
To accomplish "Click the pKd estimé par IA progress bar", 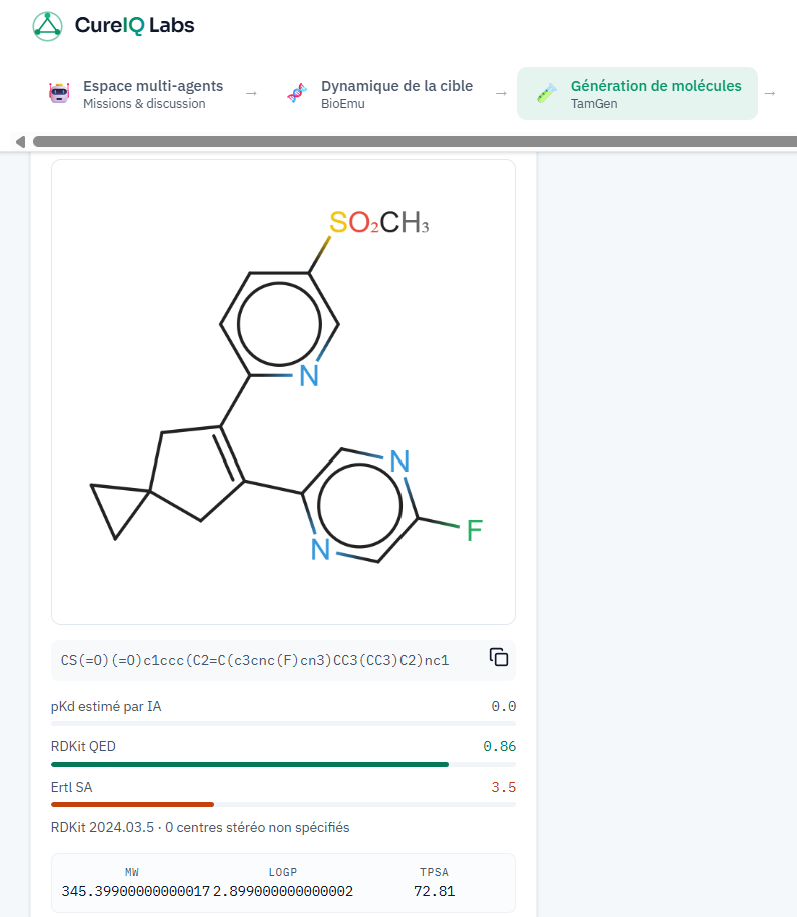I will [284, 724].
